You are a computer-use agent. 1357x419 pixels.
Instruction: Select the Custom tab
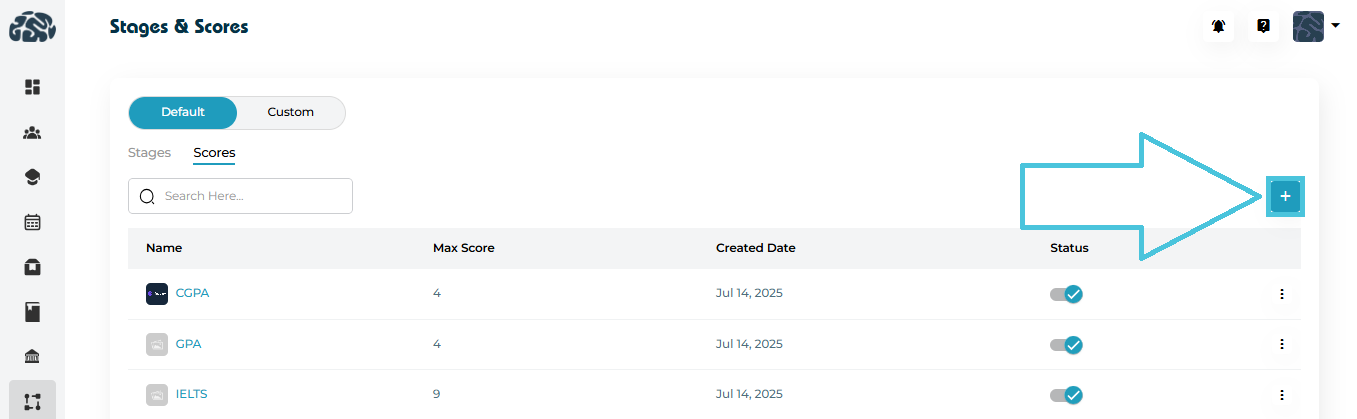[291, 112]
